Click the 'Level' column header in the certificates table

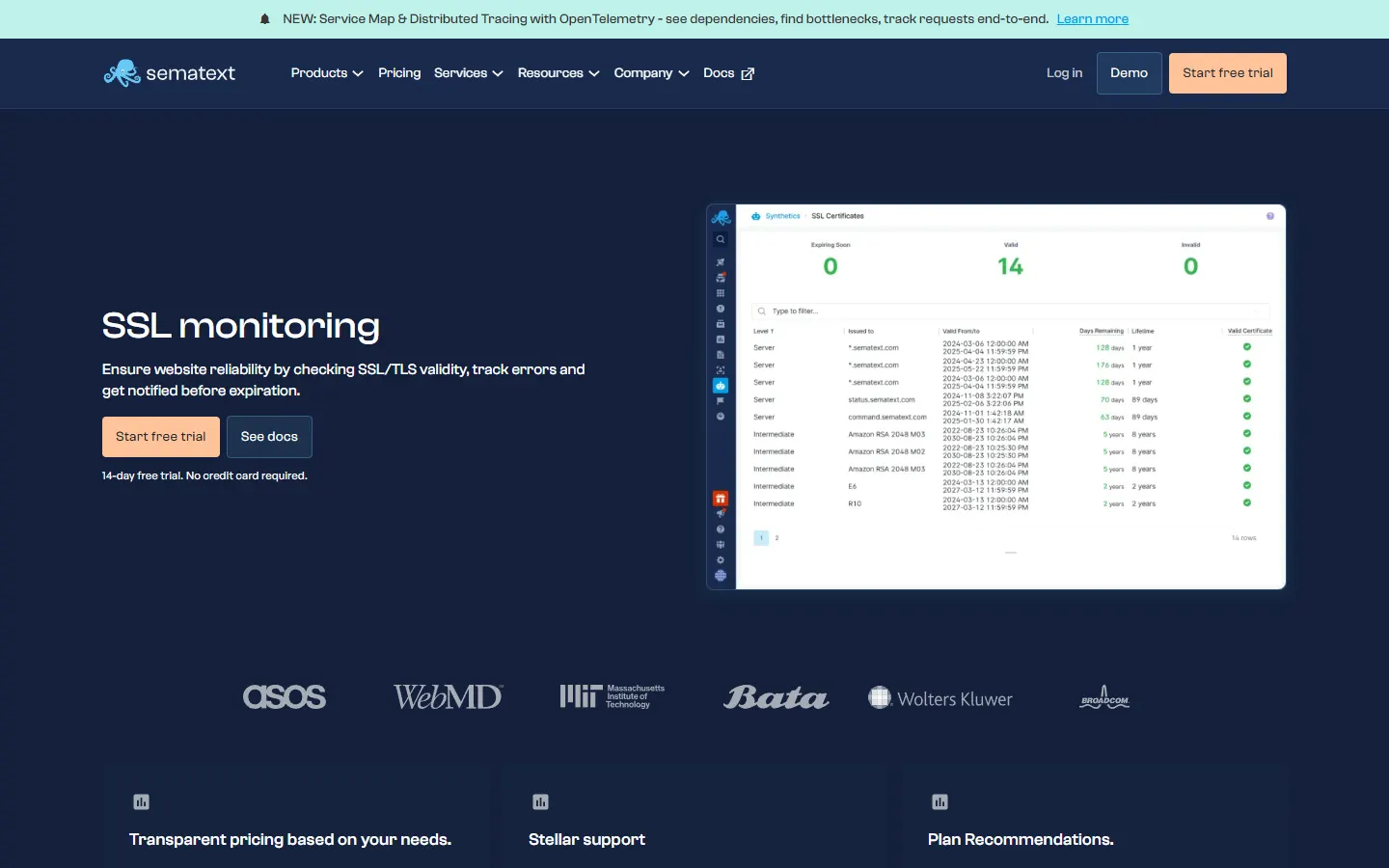[x=763, y=331]
